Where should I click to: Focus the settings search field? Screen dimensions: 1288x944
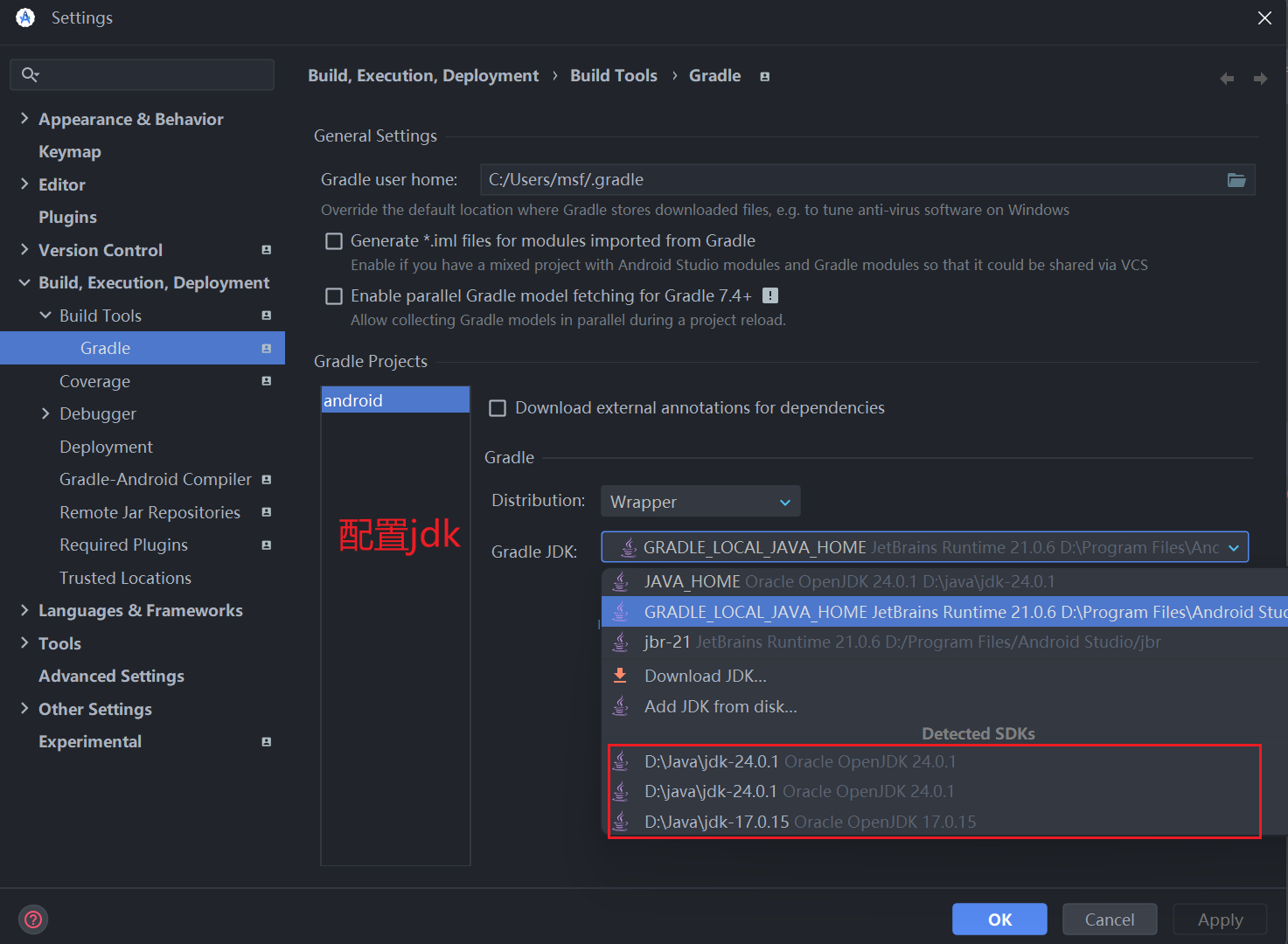coord(142,74)
